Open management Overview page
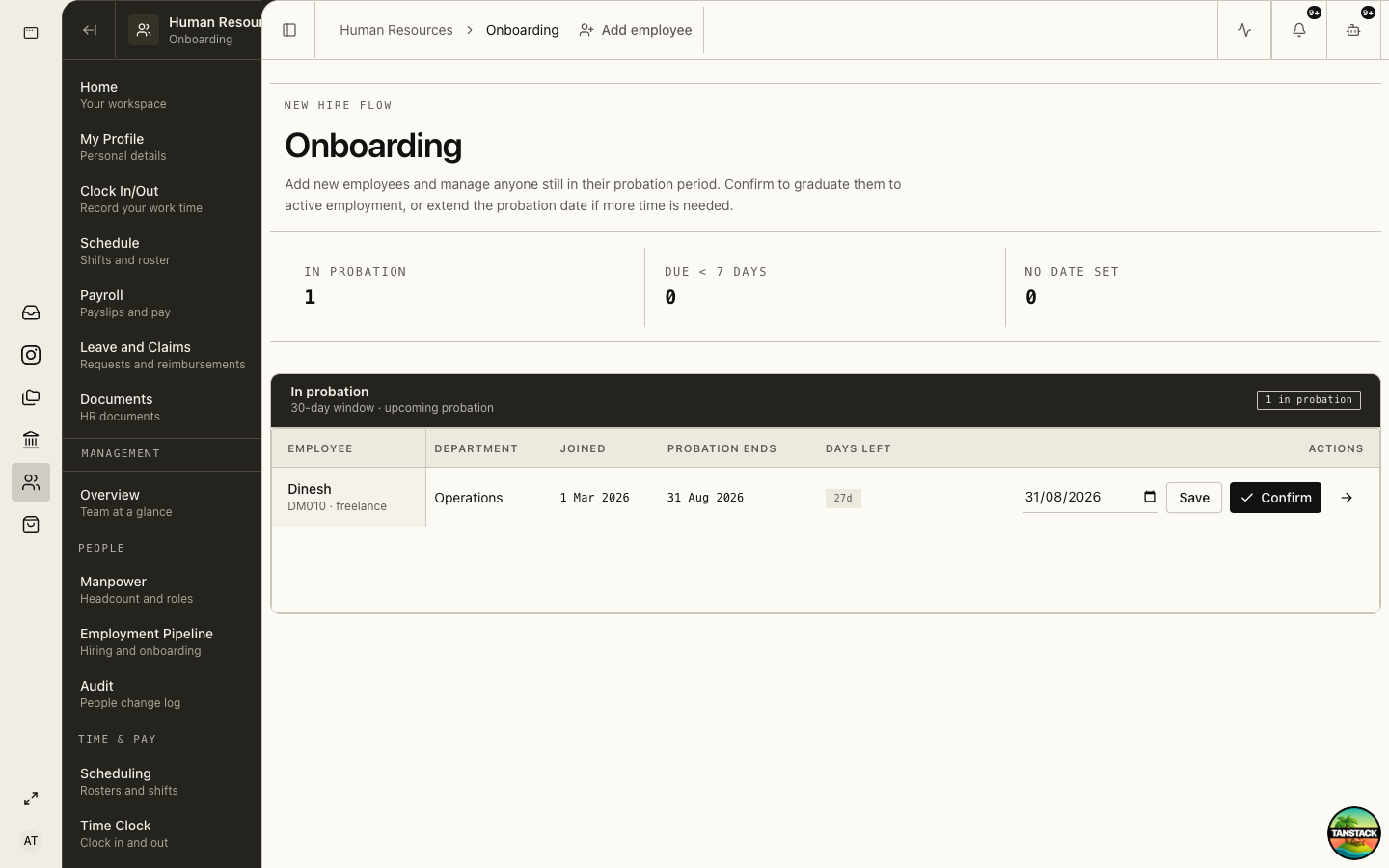Screen dimensions: 1389x868 click(x=162, y=502)
